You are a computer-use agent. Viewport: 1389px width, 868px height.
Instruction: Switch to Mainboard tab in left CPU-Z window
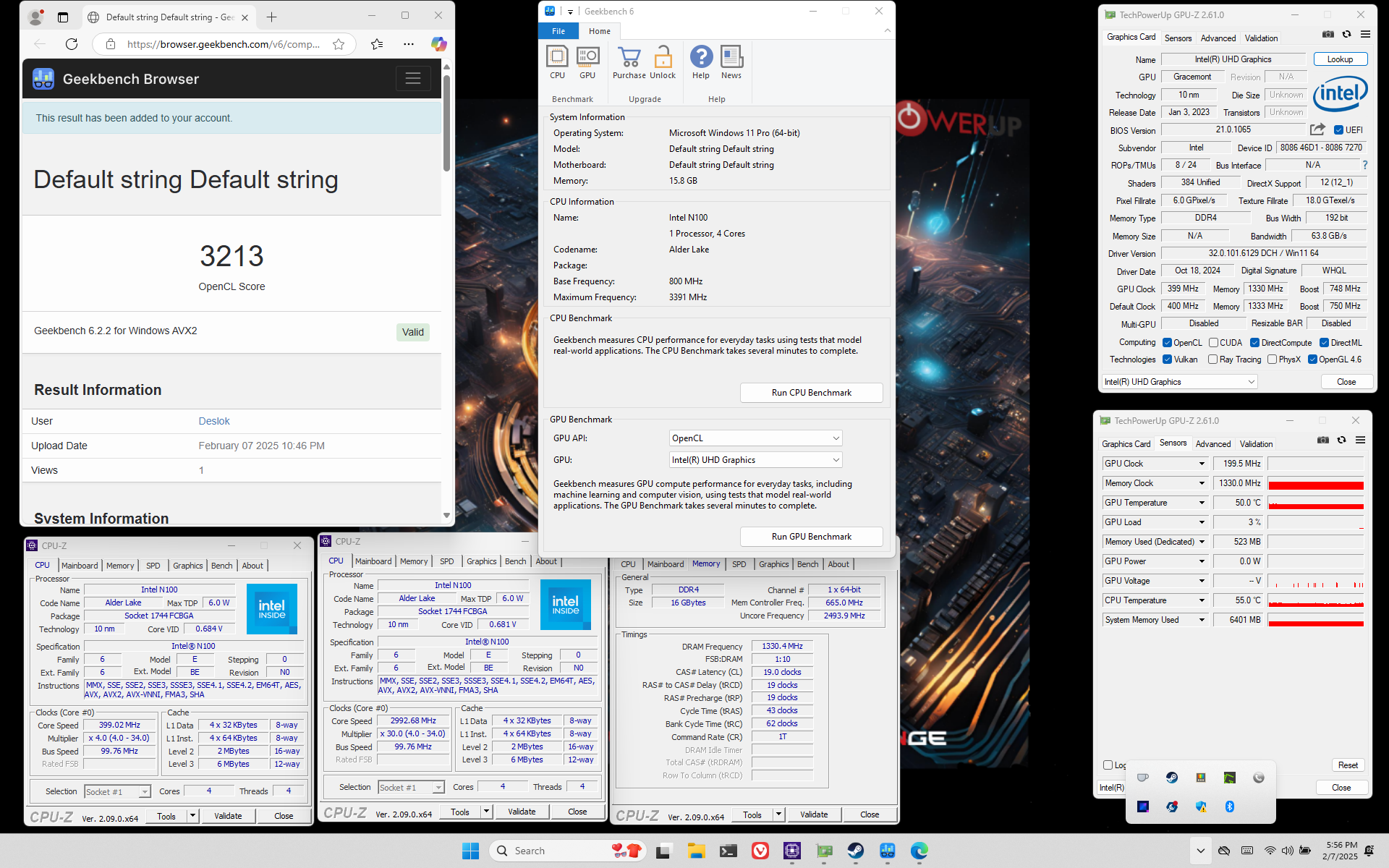pos(80,566)
